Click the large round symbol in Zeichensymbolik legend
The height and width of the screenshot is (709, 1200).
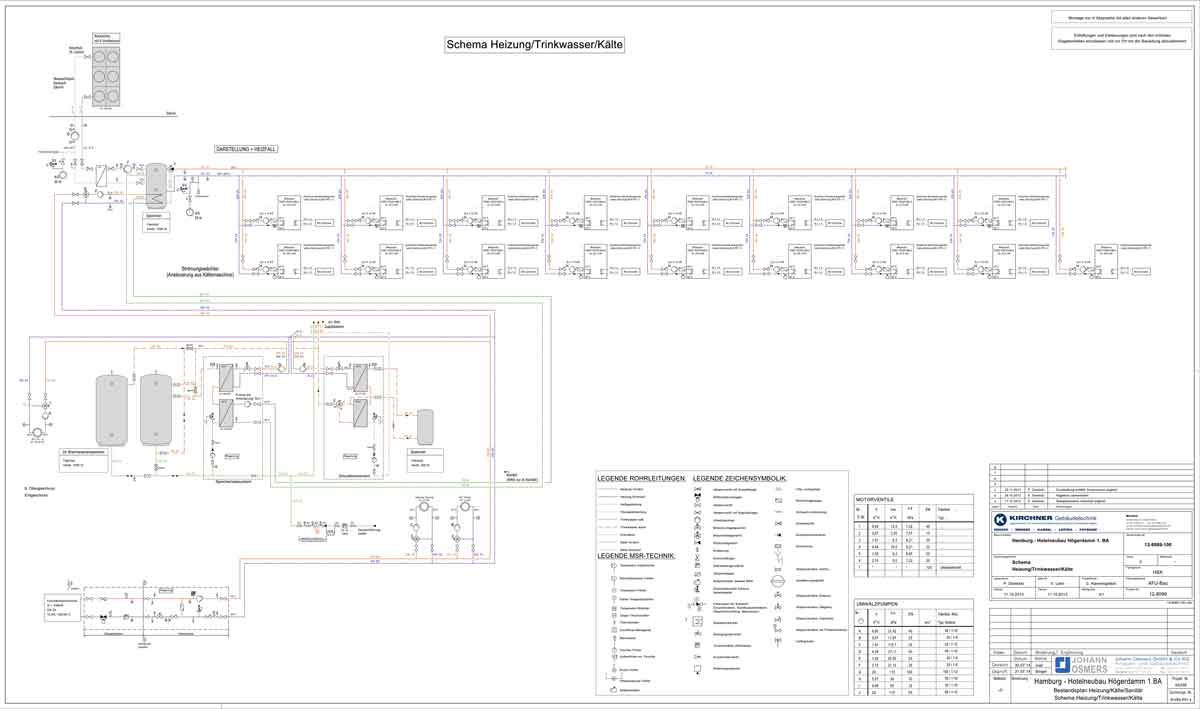coord(777,581)
